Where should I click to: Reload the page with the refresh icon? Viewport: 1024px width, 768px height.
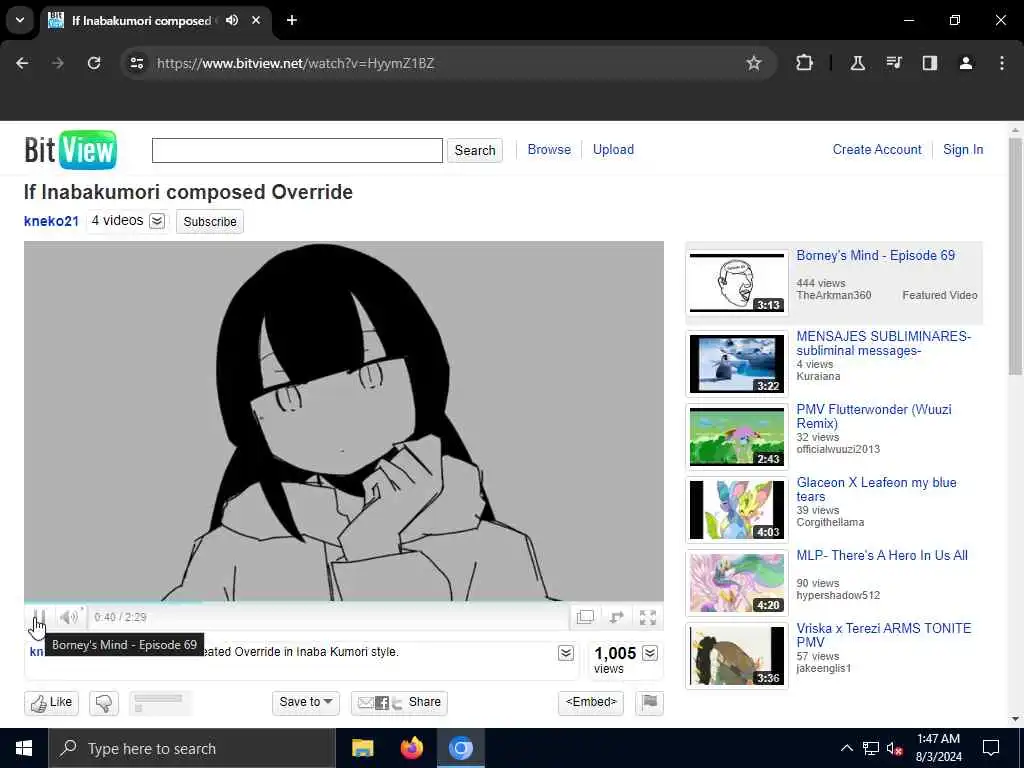[x=94, y=63]
